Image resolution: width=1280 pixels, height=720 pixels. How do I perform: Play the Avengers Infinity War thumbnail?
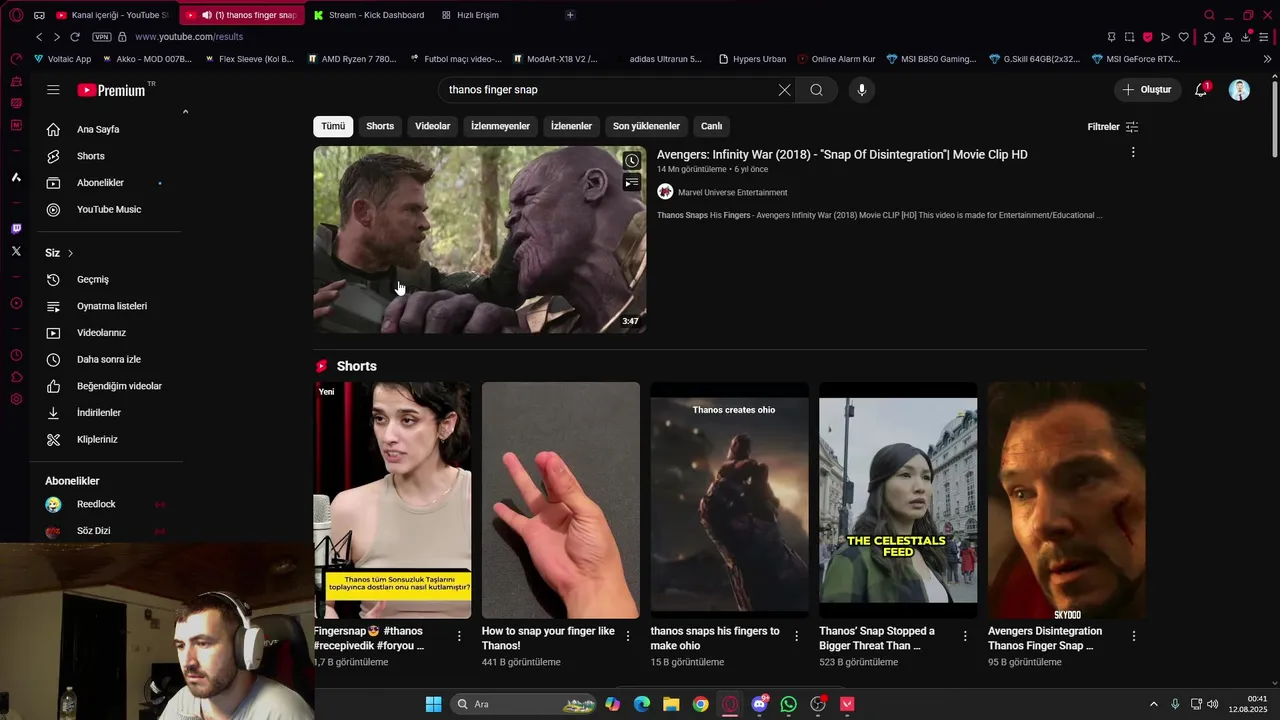(480, 240)
